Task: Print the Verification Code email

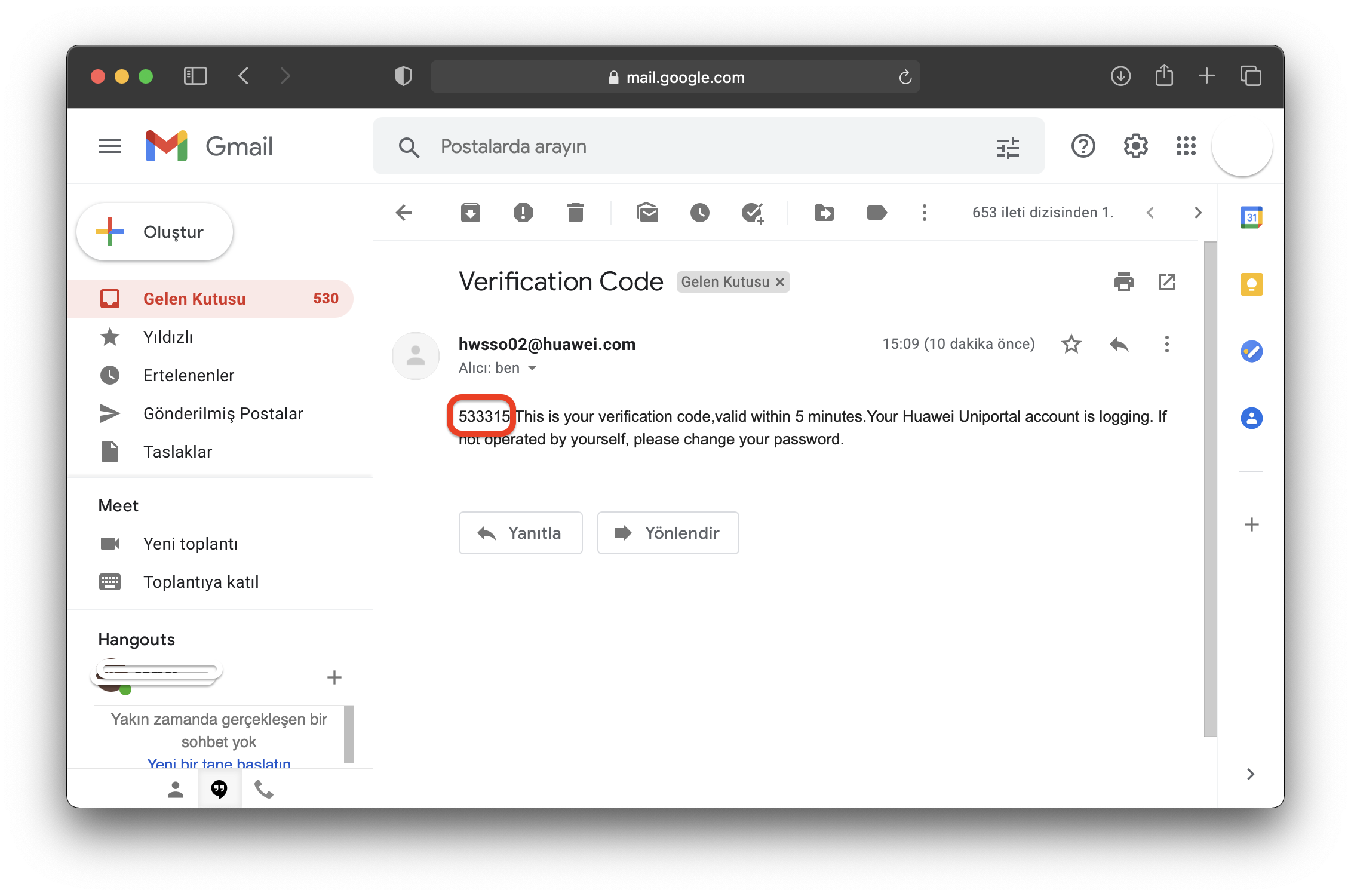Action: 1123,282
